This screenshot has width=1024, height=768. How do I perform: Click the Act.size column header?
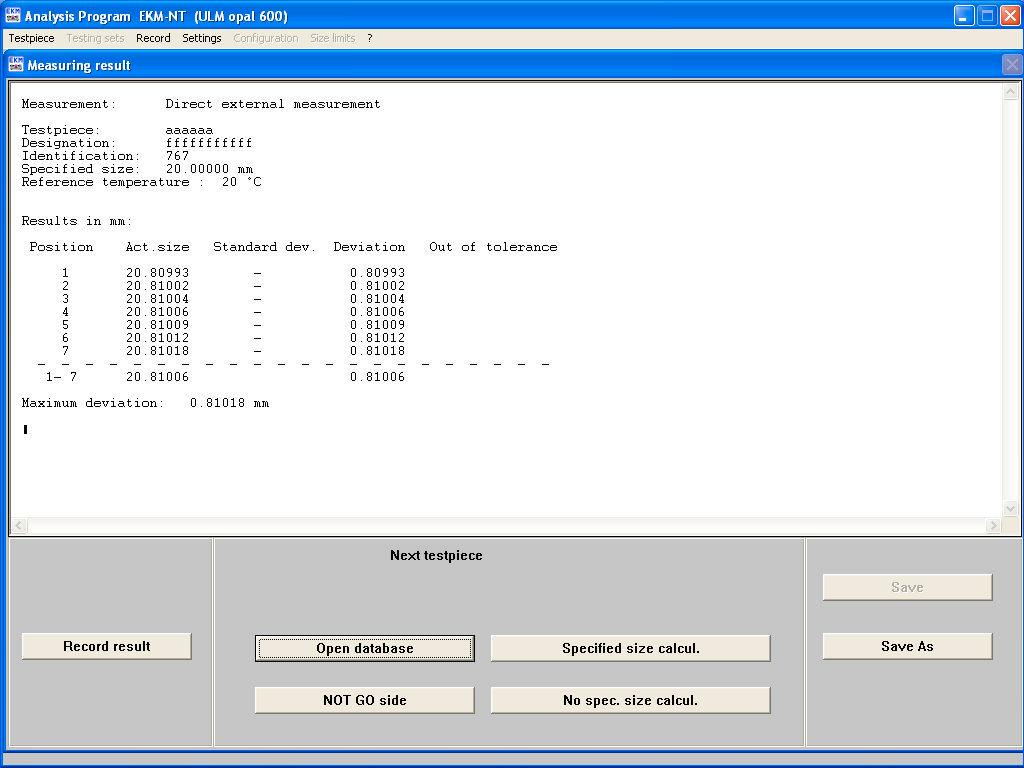pos(157,247)
